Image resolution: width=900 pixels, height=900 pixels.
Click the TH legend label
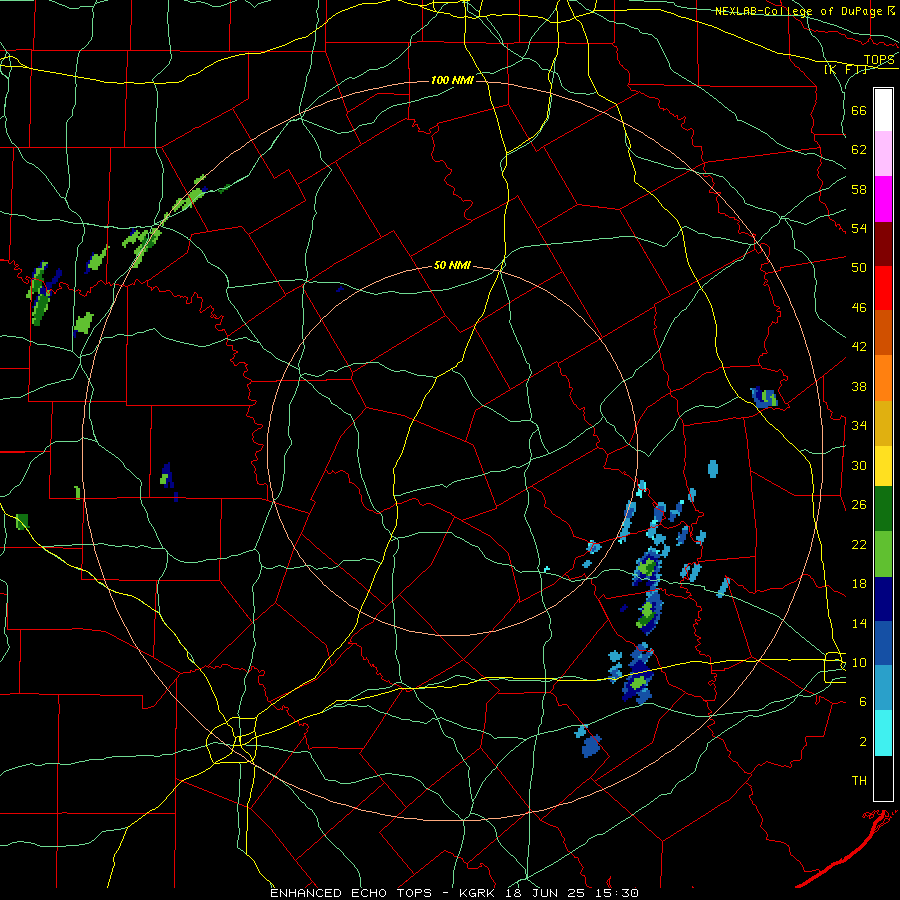point(859,781)
